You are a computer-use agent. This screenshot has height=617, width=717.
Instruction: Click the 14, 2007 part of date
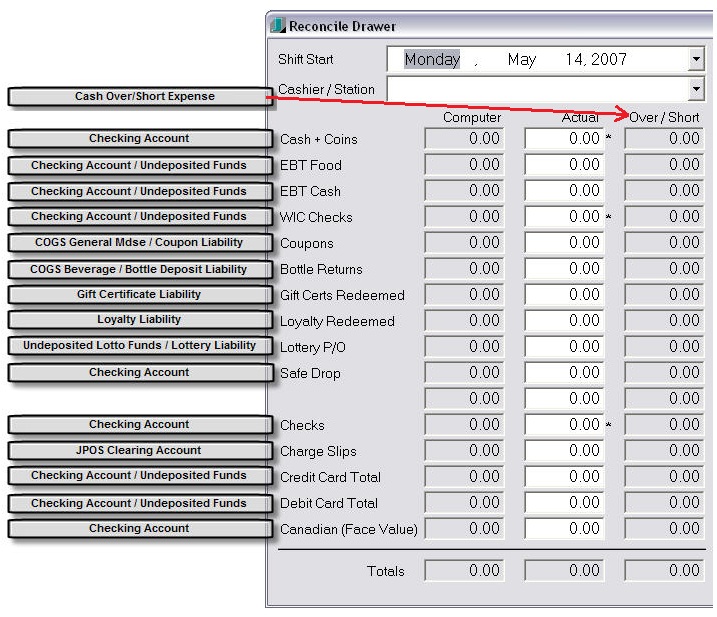click(x=596, y=59)
